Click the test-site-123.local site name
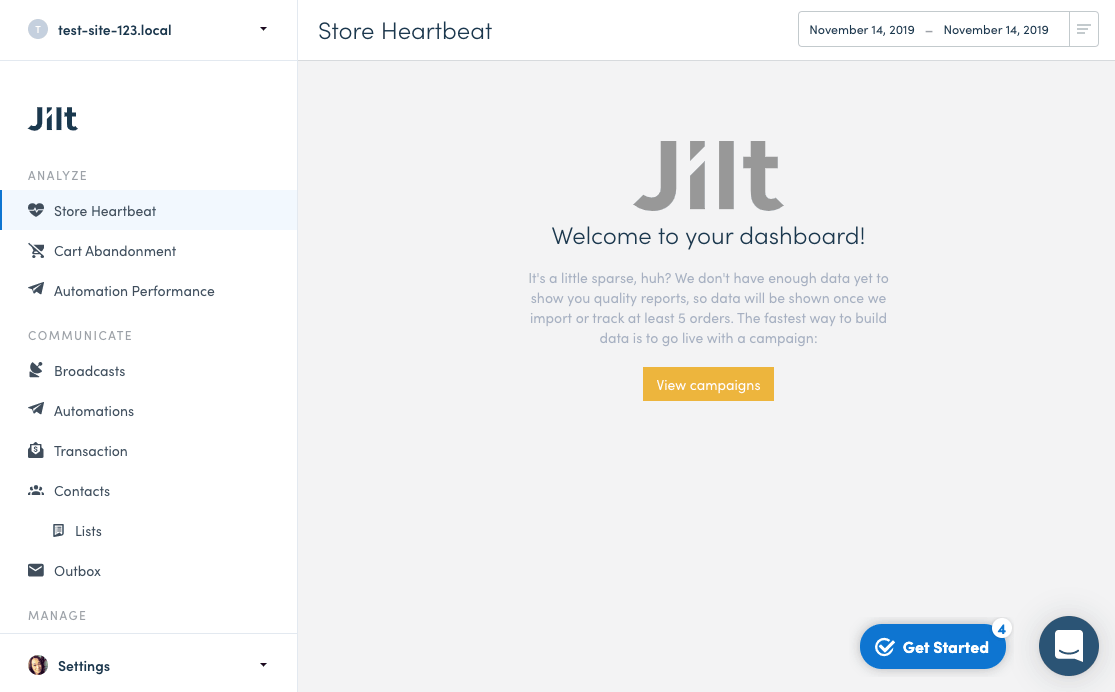 114,30
